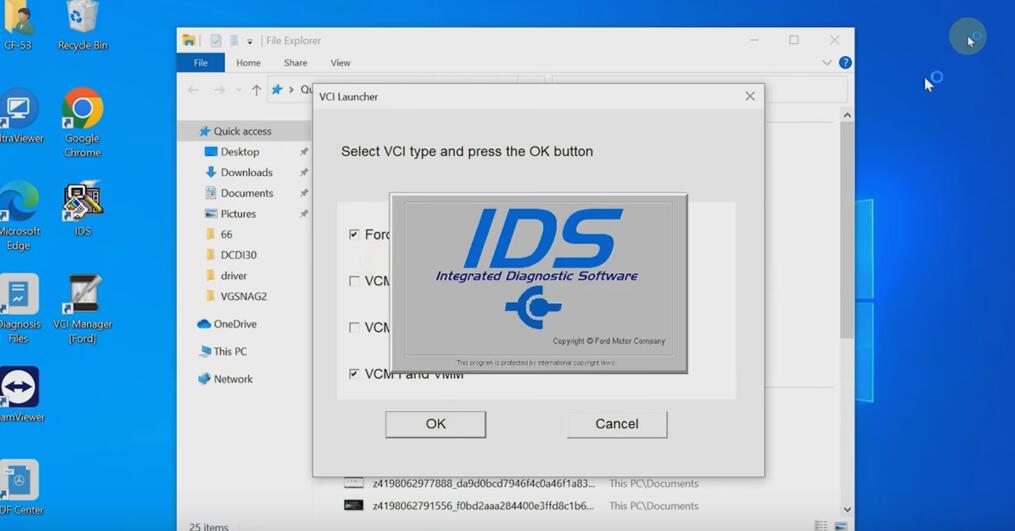Switch to details view icon in status bar

821,526
